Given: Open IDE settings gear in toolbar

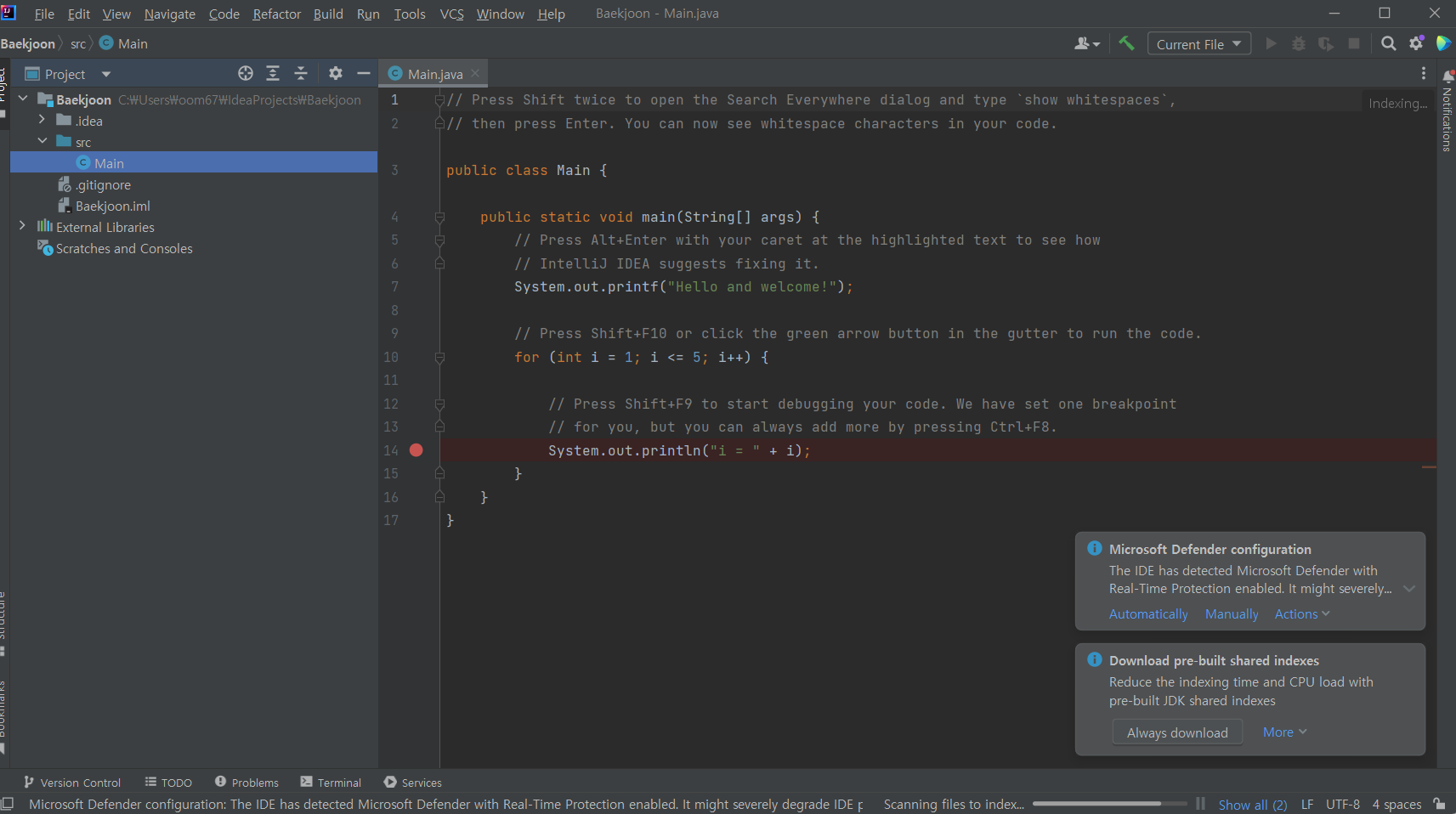Looking at the screenshot, I should (x=1416, y=43).
